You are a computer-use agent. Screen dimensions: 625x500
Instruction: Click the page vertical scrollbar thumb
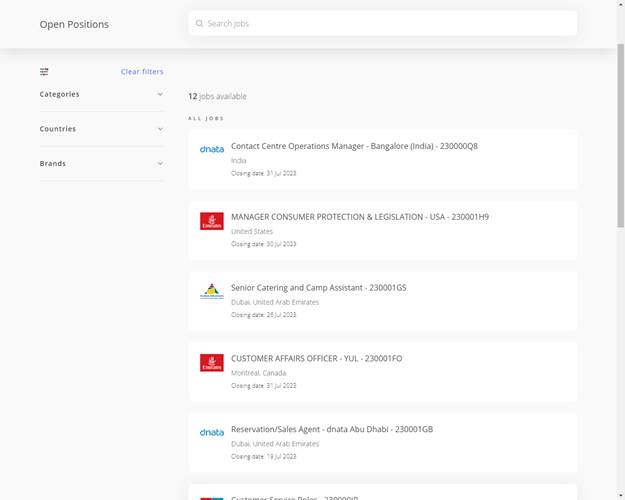621,136
